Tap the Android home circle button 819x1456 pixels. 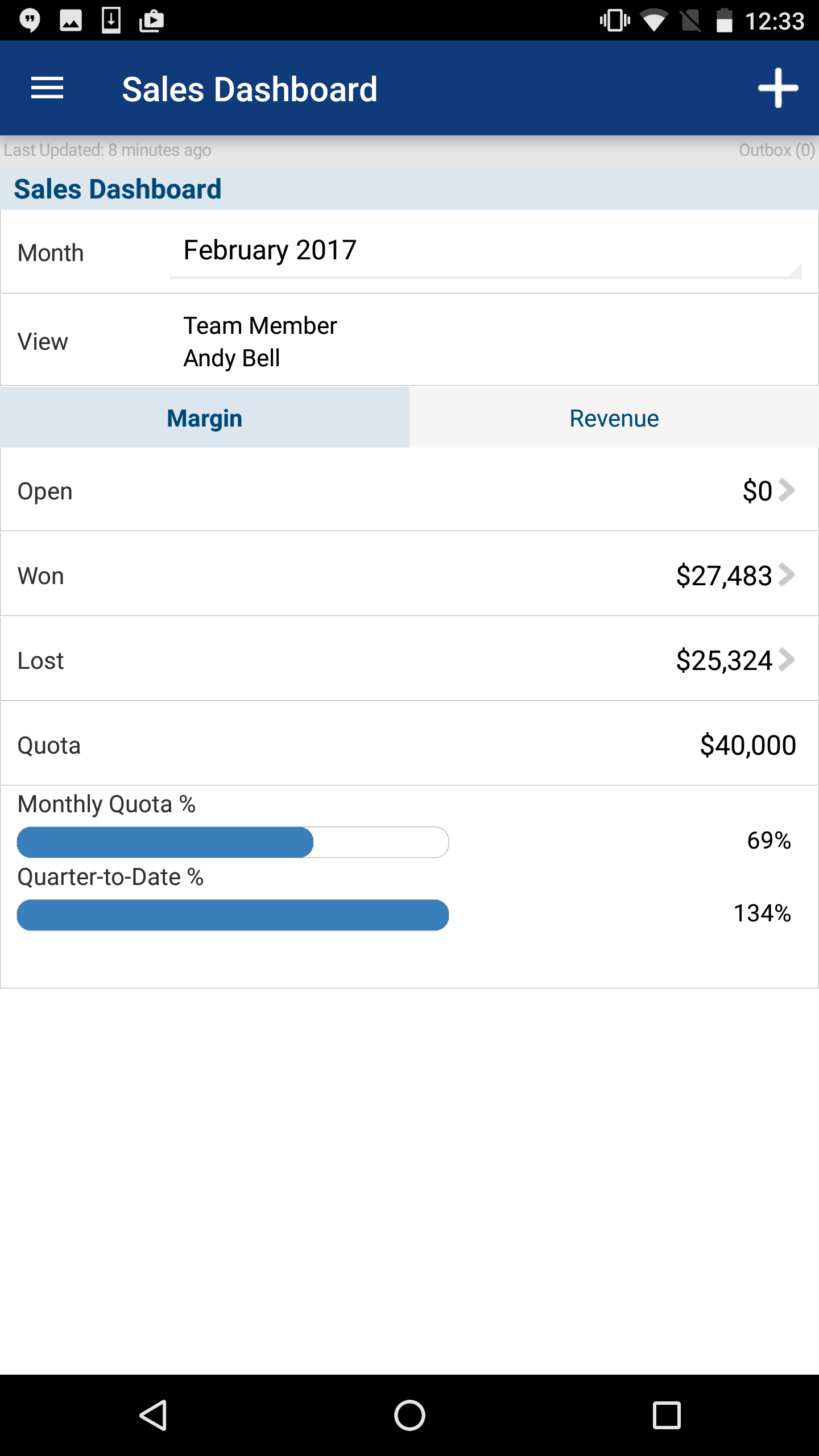point(409,1415)
